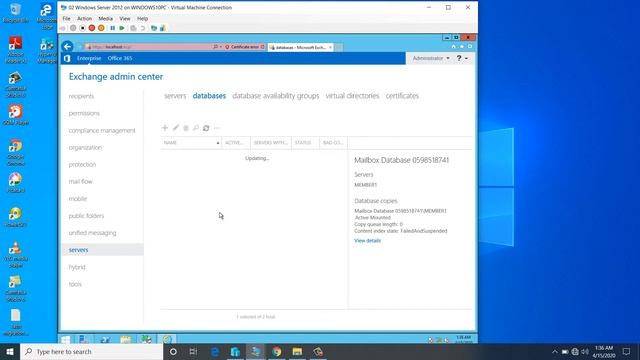Open the View menu
Screen dimensions: 640x360
click(125, 18)
